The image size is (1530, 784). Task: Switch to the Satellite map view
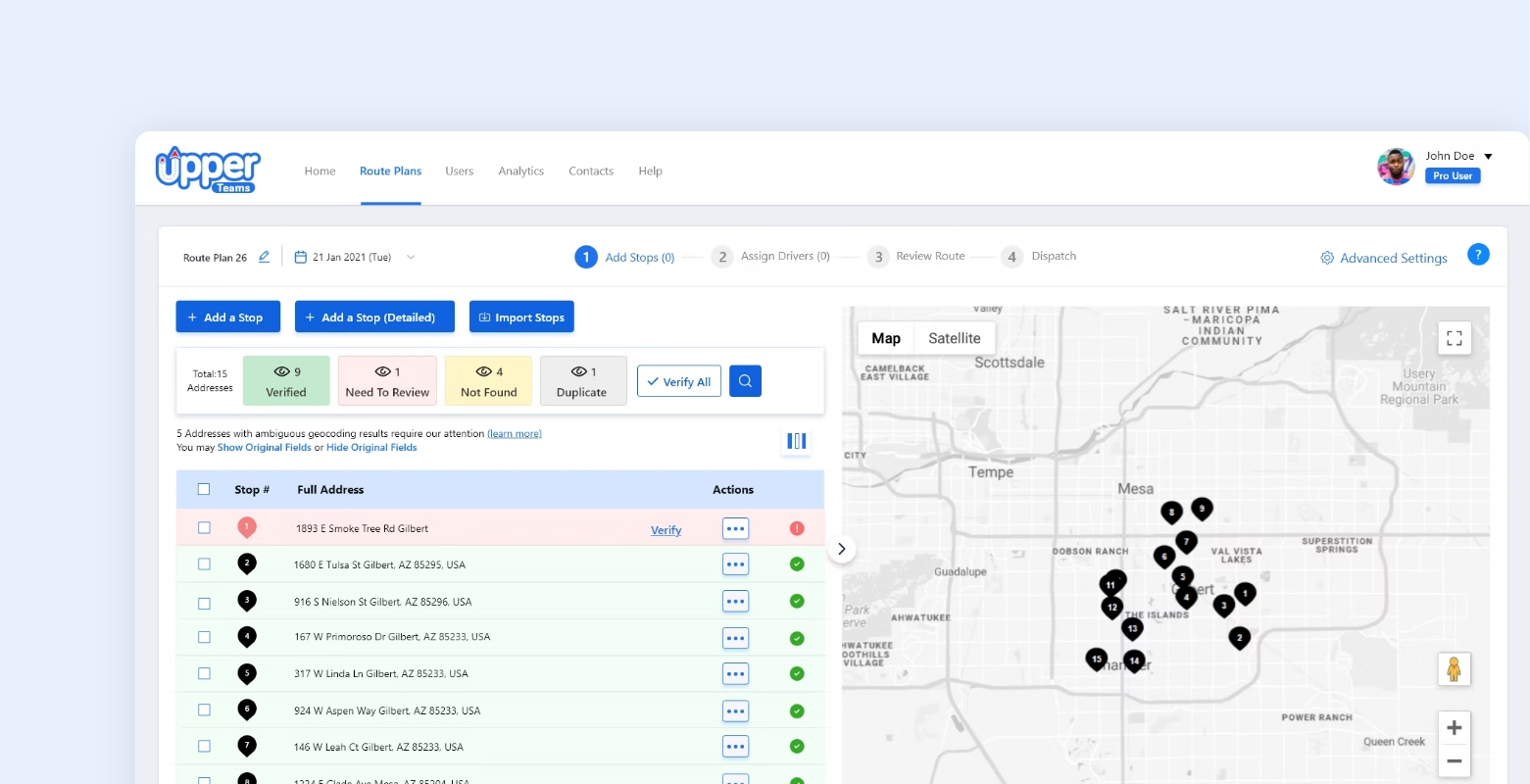954,337
